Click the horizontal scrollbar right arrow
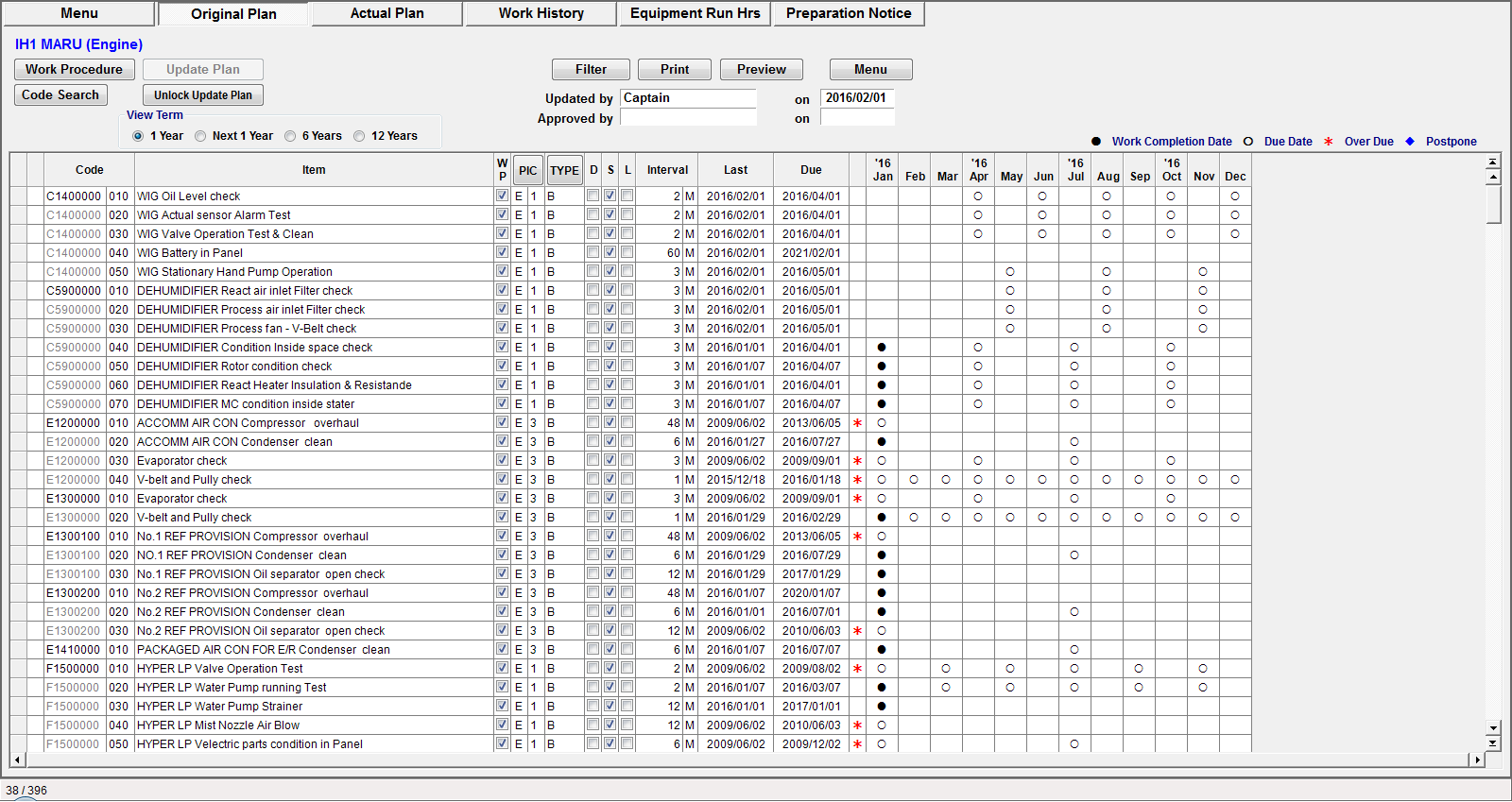Image resolution: width=1512 pixels, height=802 pixels. click(1478, 759)
